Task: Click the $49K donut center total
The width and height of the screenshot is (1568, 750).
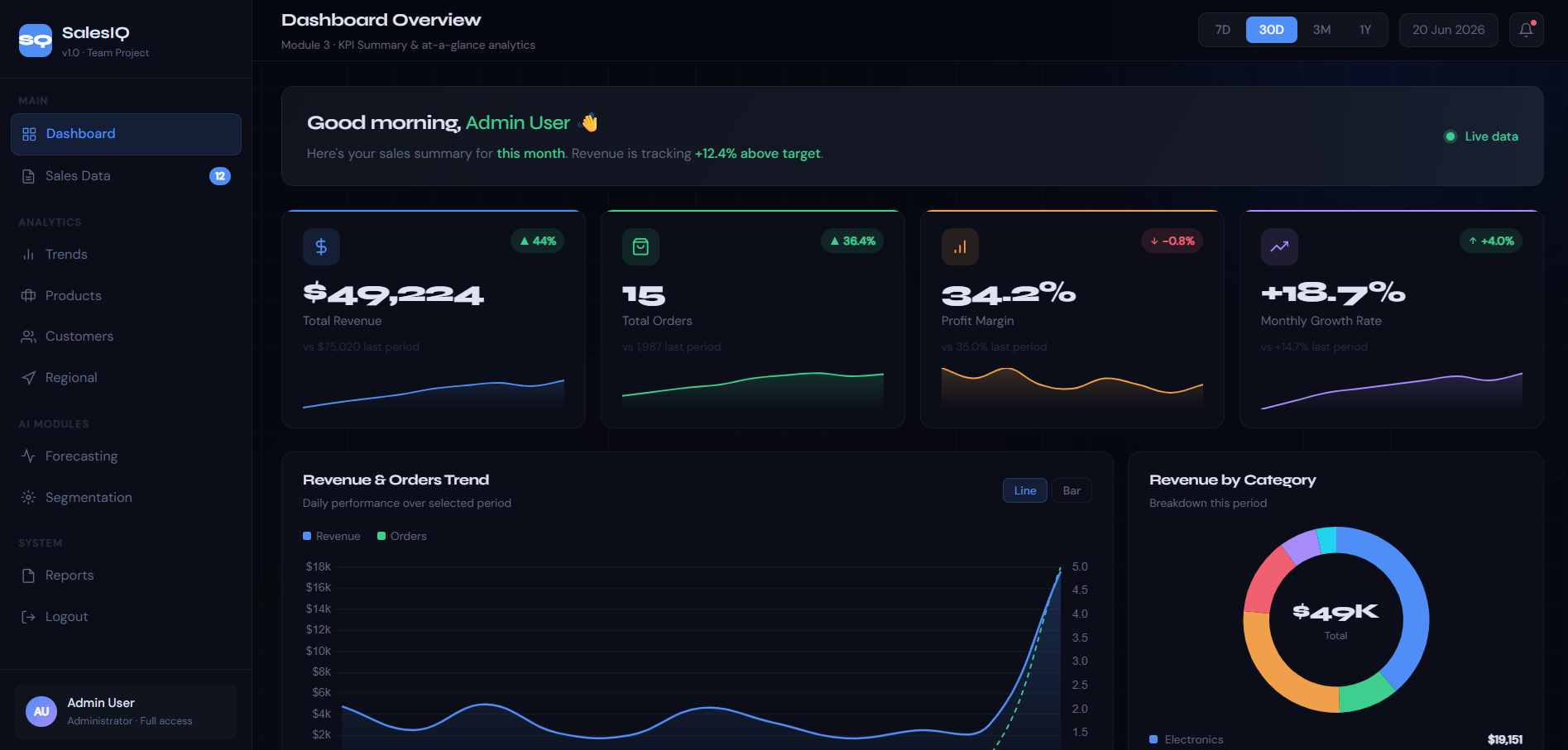Action: (1335, 612)
